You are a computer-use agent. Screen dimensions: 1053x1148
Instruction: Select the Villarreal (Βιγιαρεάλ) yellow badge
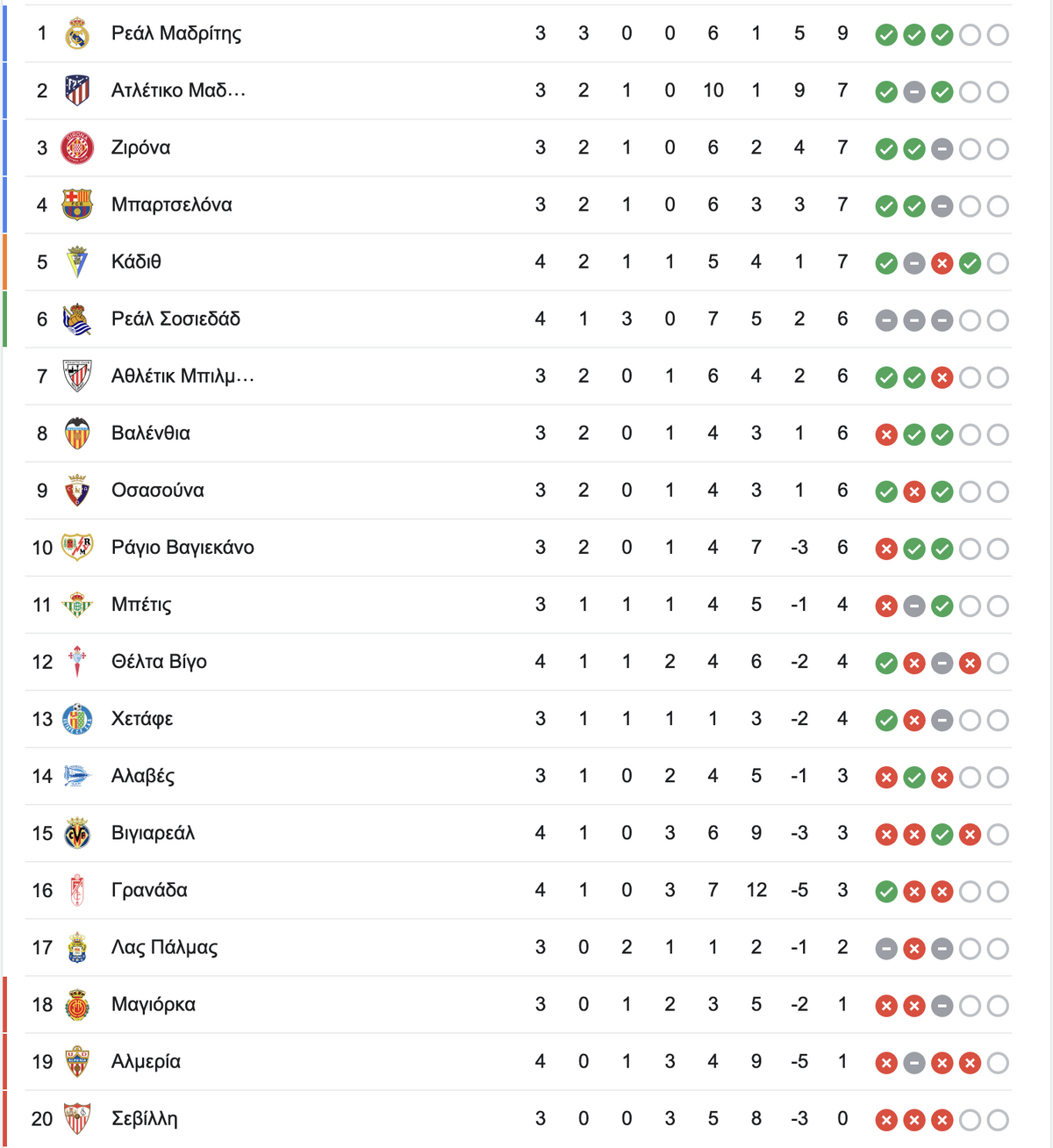pos(77,833)
